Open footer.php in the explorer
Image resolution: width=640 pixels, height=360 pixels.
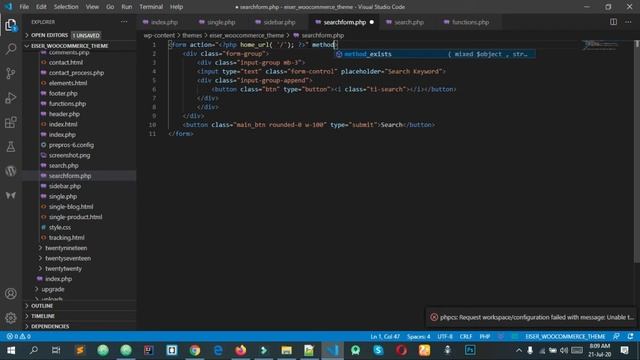(x=63, y=93)
